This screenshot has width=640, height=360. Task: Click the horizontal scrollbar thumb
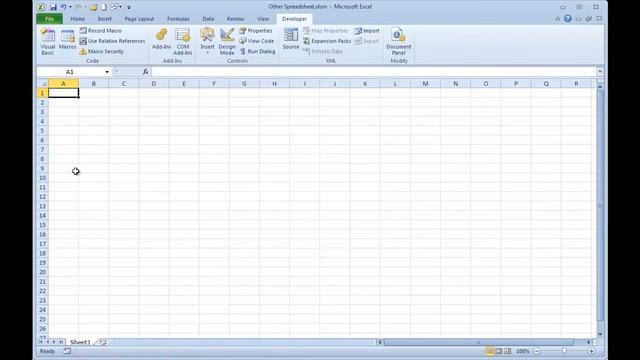point(478,342)
